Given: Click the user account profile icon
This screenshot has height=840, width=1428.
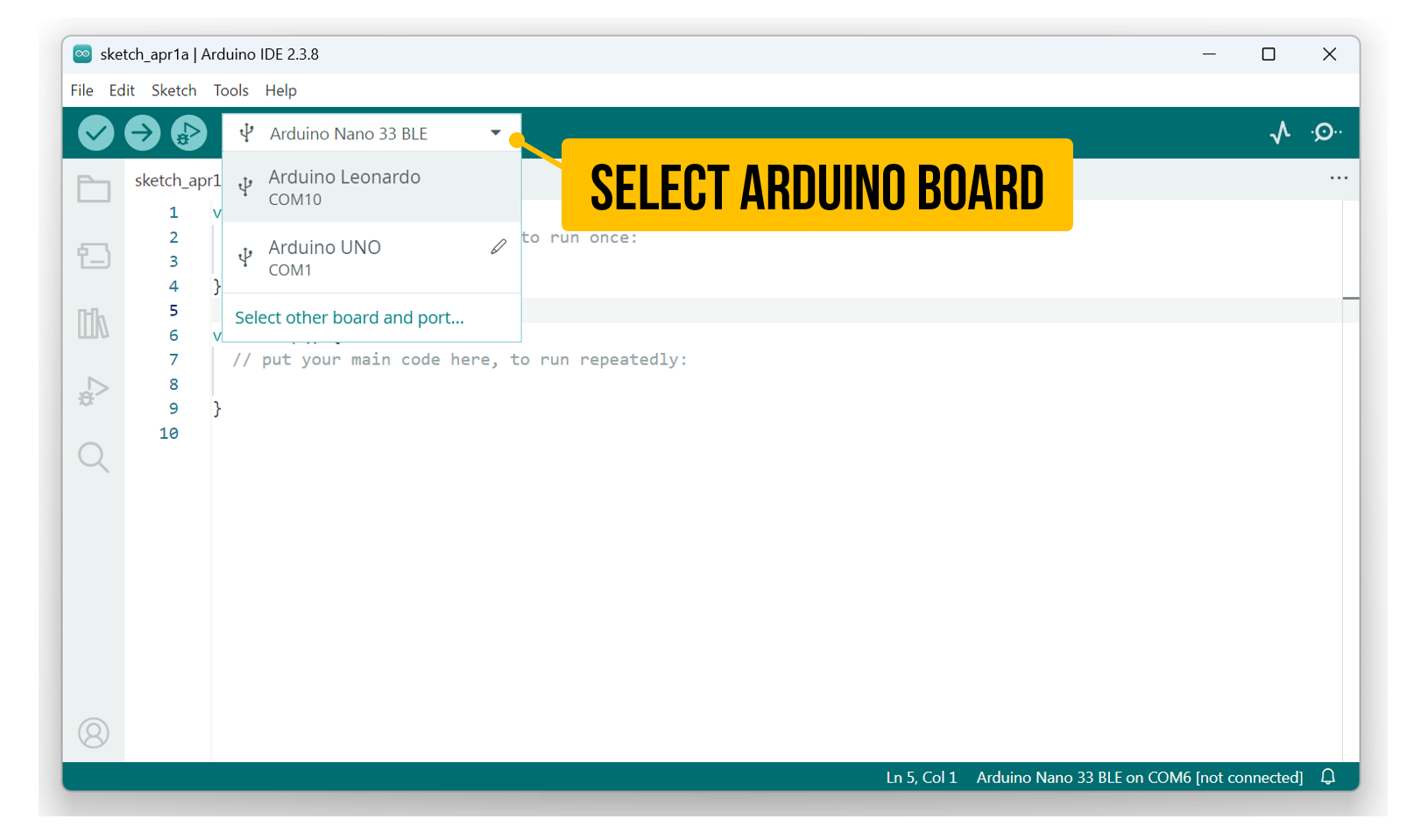Looking at the screenshot, I should coord(94,733).
